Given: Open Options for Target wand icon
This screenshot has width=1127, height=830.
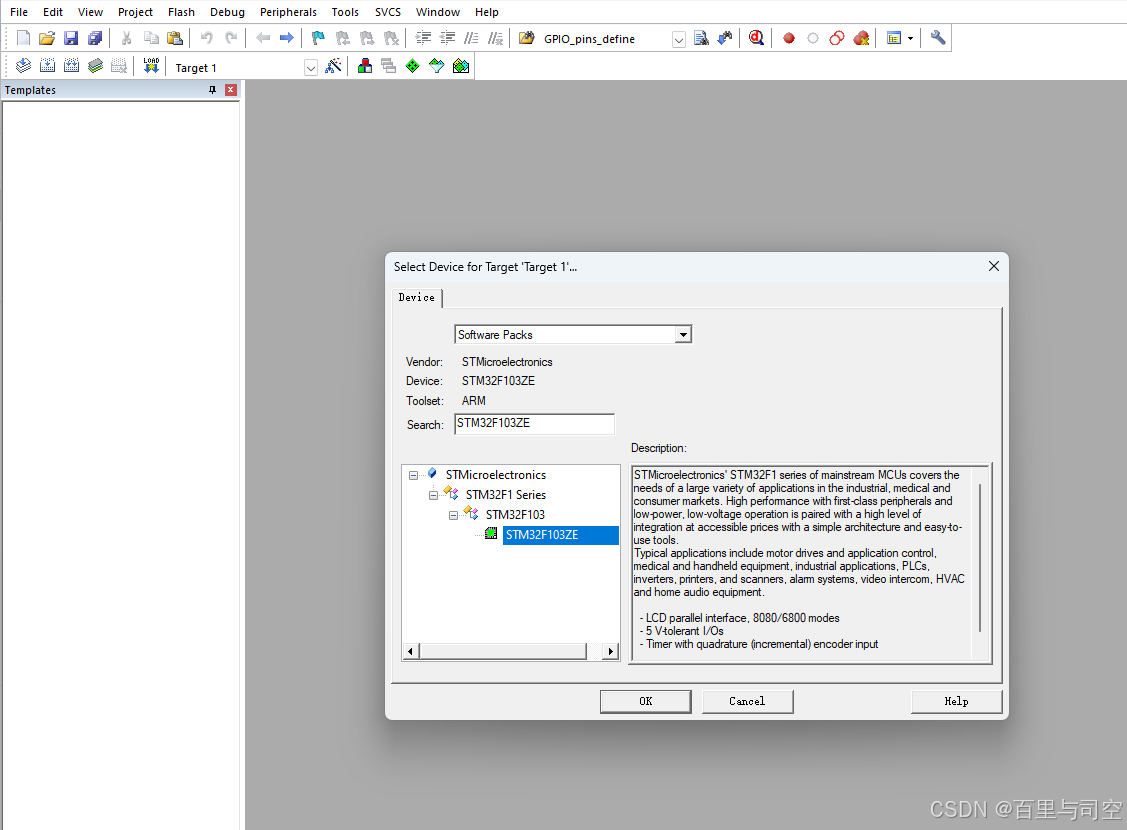Looking at the screenshot, I should pyautogui.click(x=334, y=66).
